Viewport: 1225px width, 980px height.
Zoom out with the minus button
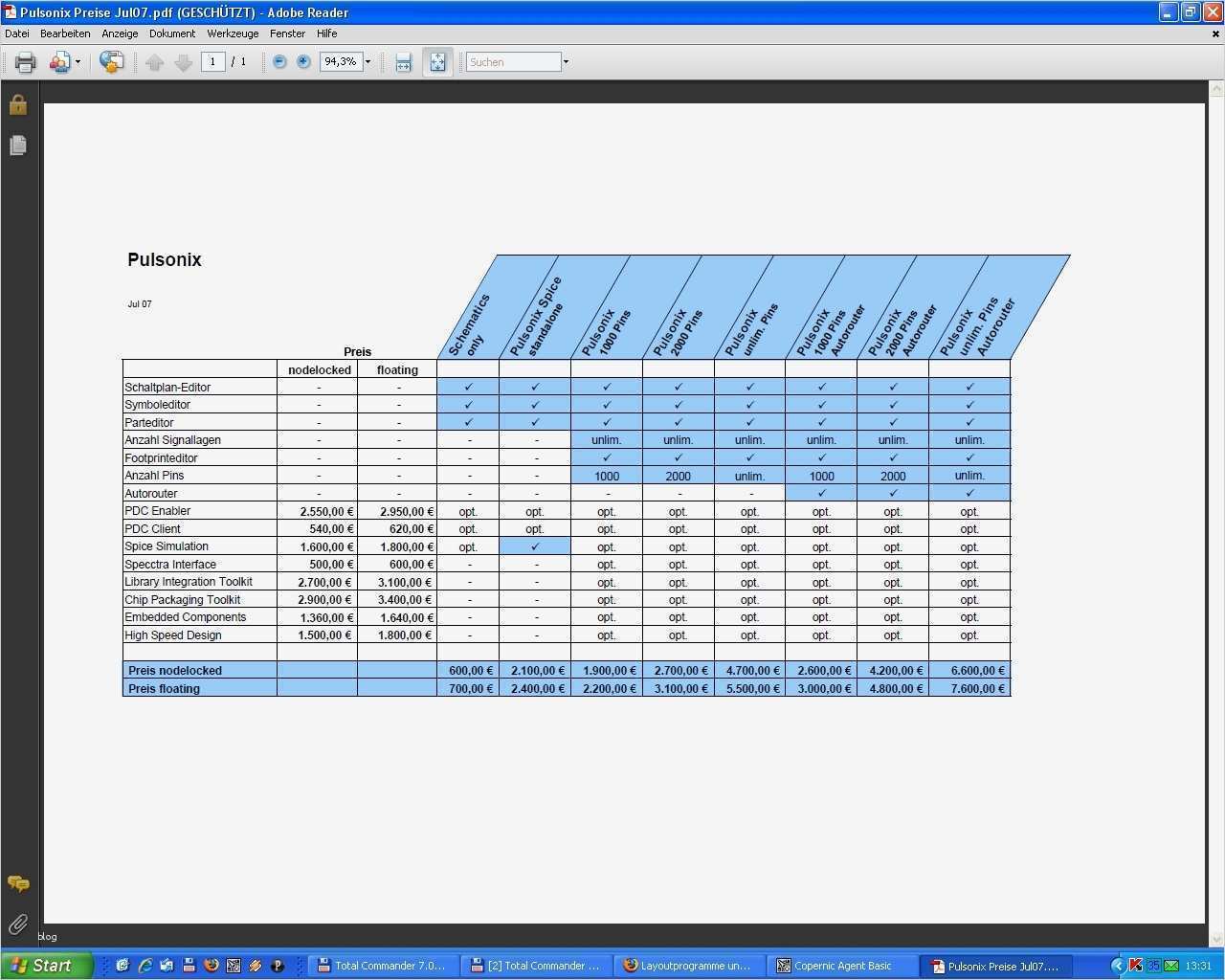point(279,61)
